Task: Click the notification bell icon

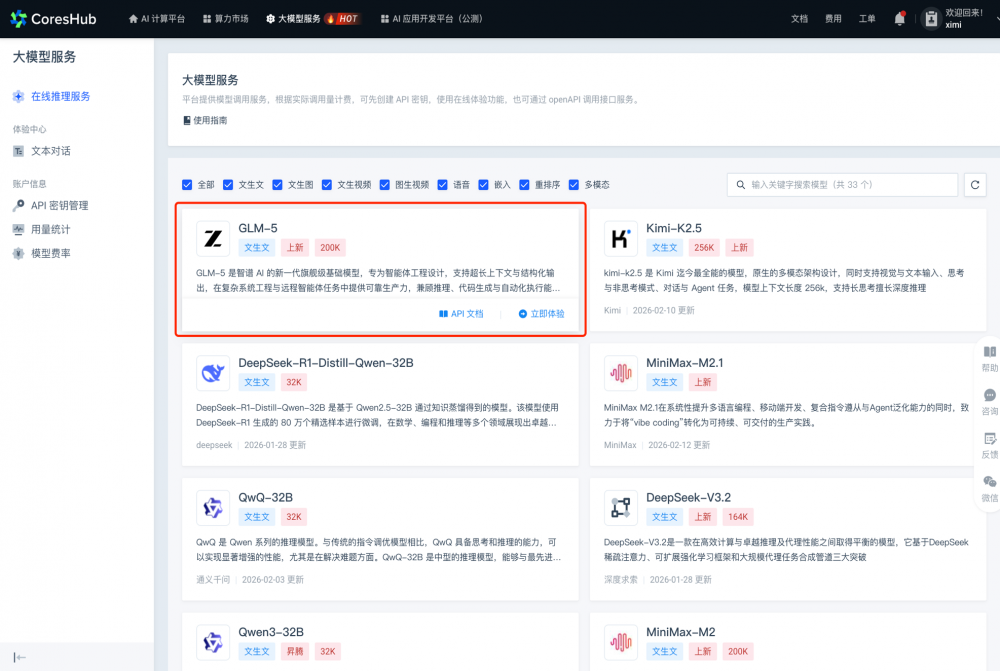Action: coord(900,18)
